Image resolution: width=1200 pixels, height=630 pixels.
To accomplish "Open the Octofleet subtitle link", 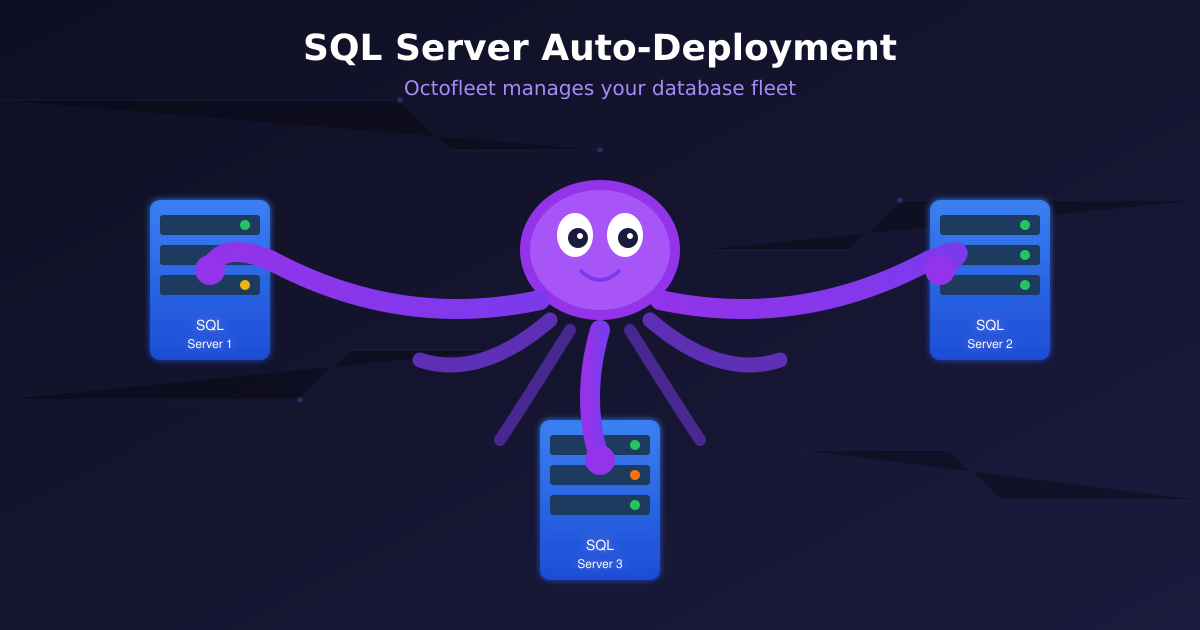I will (599, 88).
